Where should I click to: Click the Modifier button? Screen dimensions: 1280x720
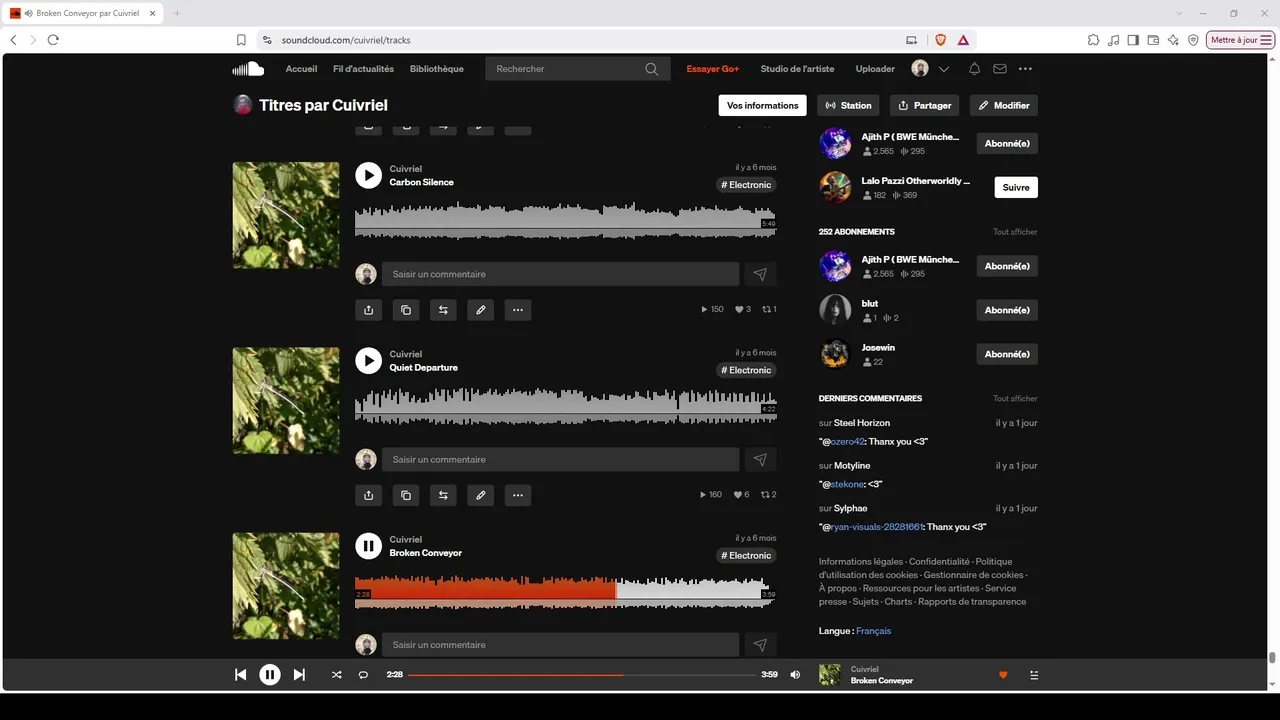tap(1004, 105)
